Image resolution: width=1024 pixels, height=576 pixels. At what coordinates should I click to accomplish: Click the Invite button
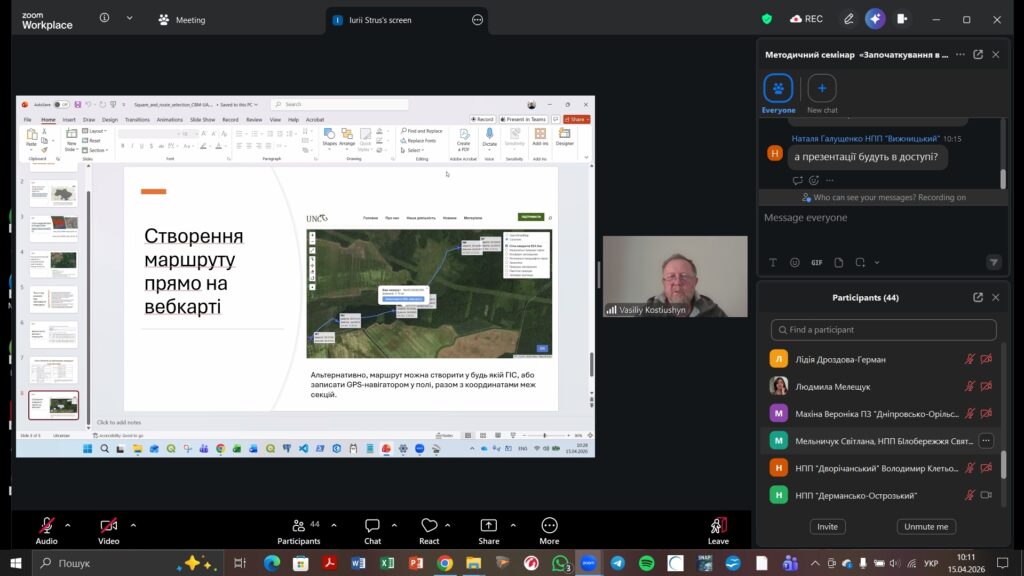[x=827, y=526]
